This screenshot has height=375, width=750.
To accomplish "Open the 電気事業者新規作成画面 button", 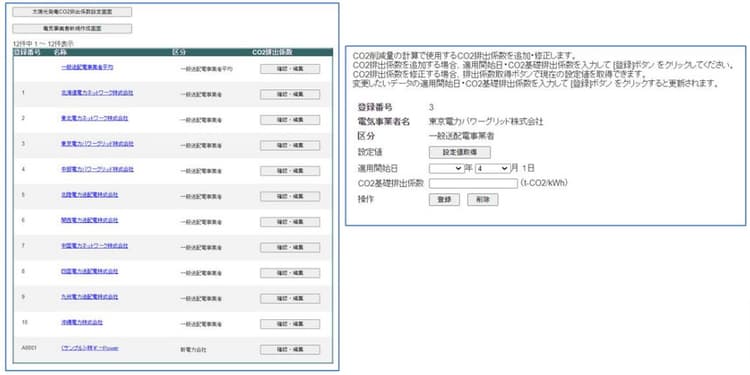I will 72,29.
